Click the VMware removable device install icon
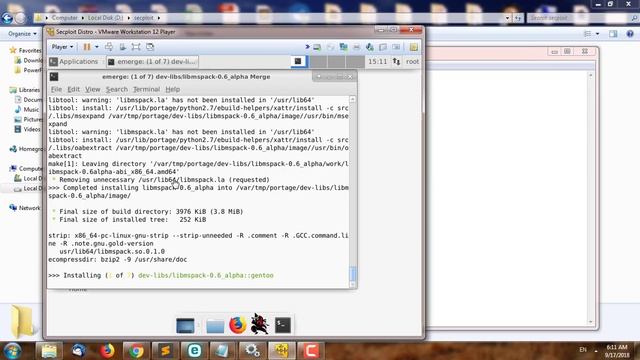The width and height of the screenshot is (640, 360). pos(122,47)
